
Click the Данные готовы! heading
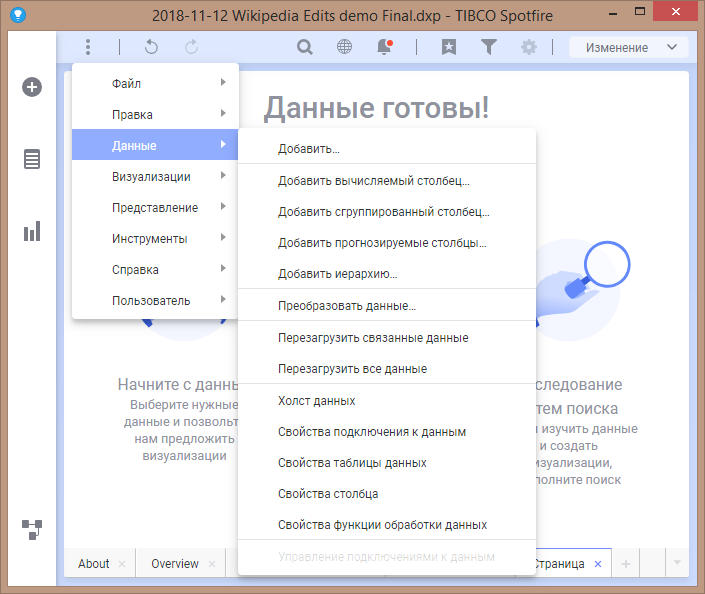[376, 108]
